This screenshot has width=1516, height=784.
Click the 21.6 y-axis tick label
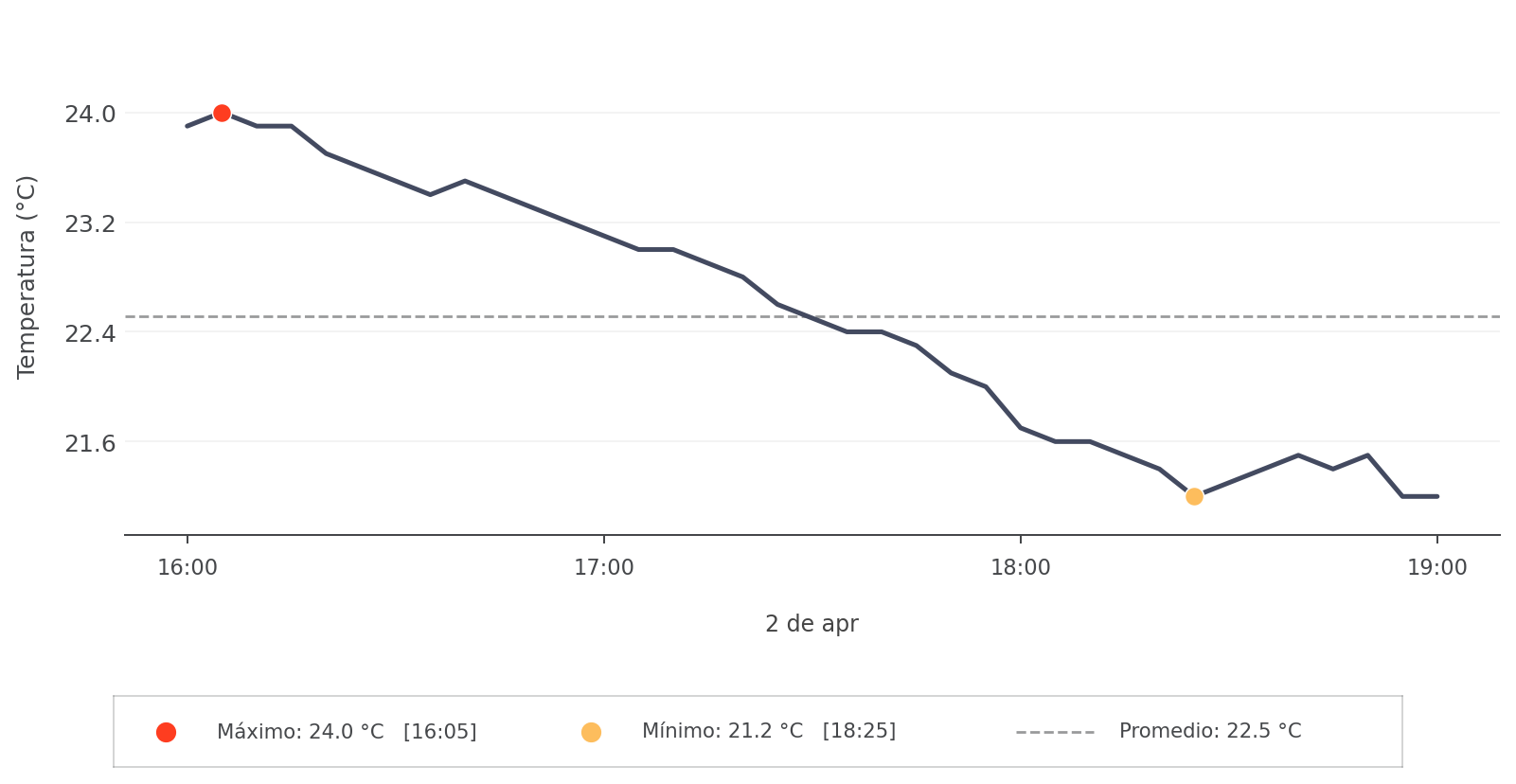click(x=90, y=443)
